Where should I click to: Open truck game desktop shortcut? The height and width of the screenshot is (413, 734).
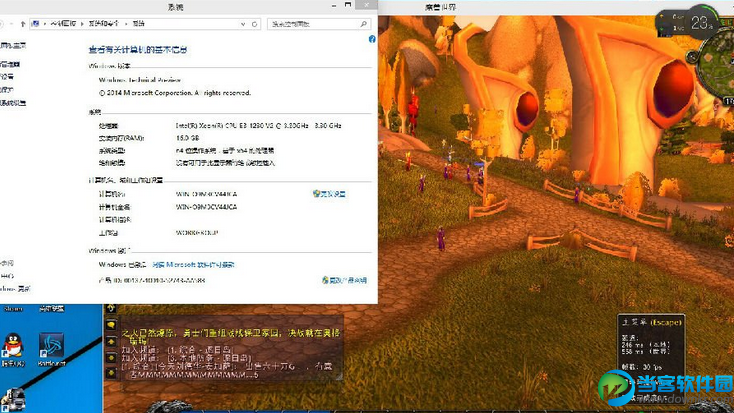coord(13,401)
